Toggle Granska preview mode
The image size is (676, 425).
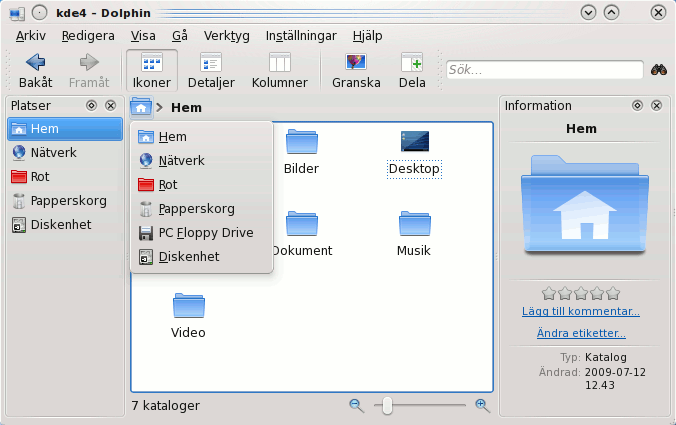pos(356,70)
